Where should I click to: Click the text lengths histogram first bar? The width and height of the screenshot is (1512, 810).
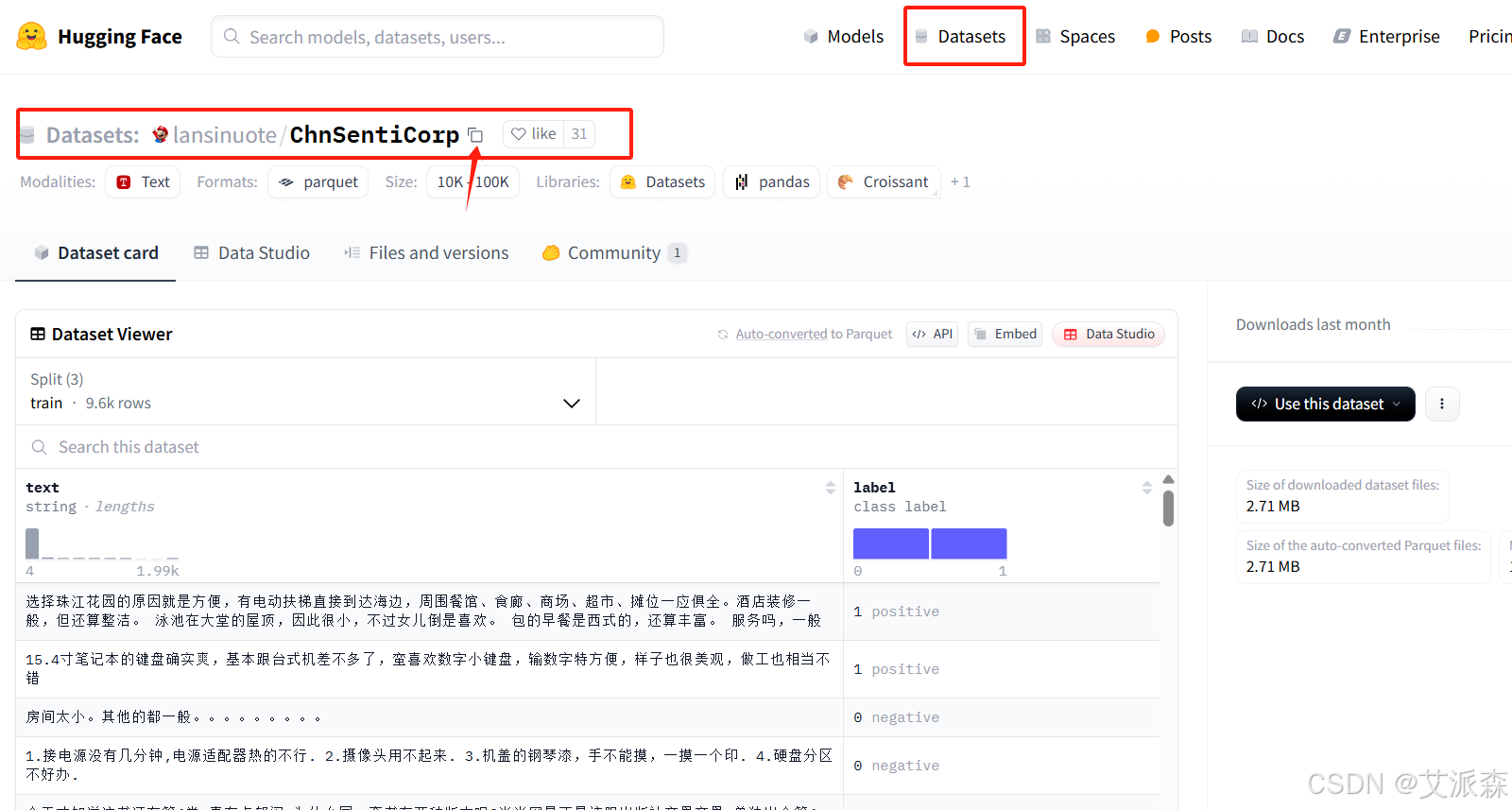click(x=32, y=543)
